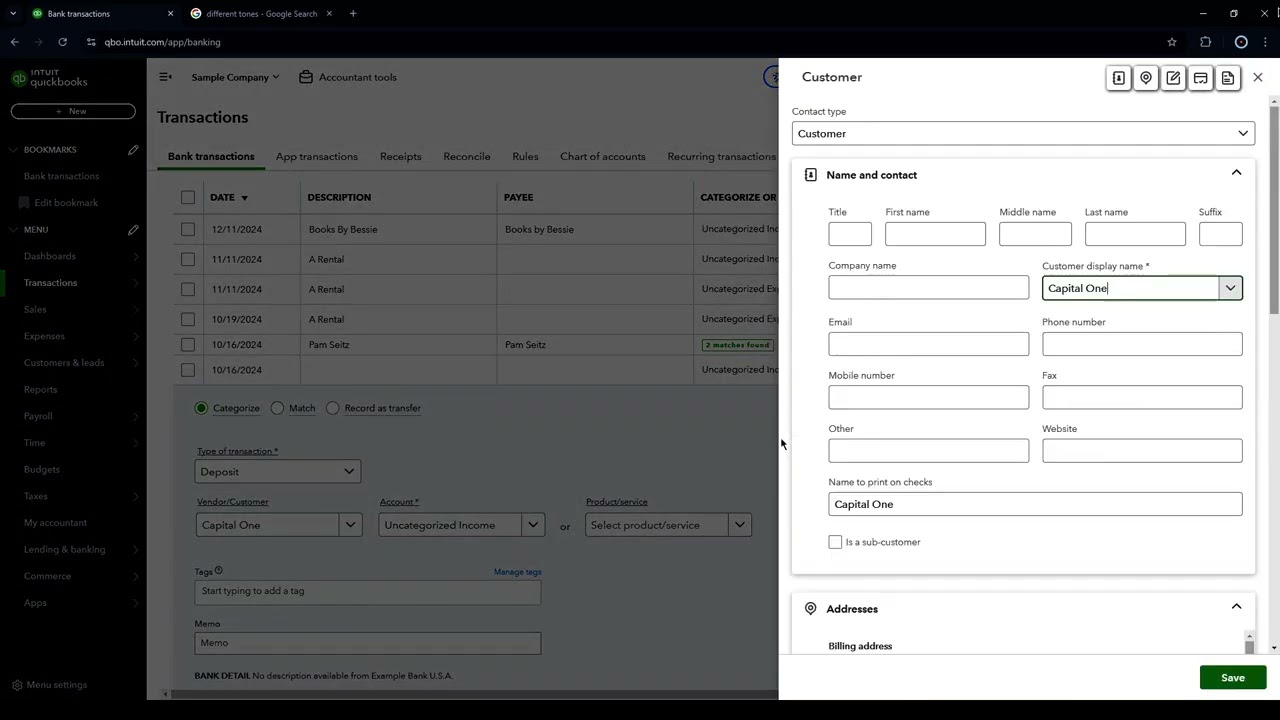This screenshot has width=1280, height=720.
Task: Open the Manage tags link
Action: (x=518, y=572)
